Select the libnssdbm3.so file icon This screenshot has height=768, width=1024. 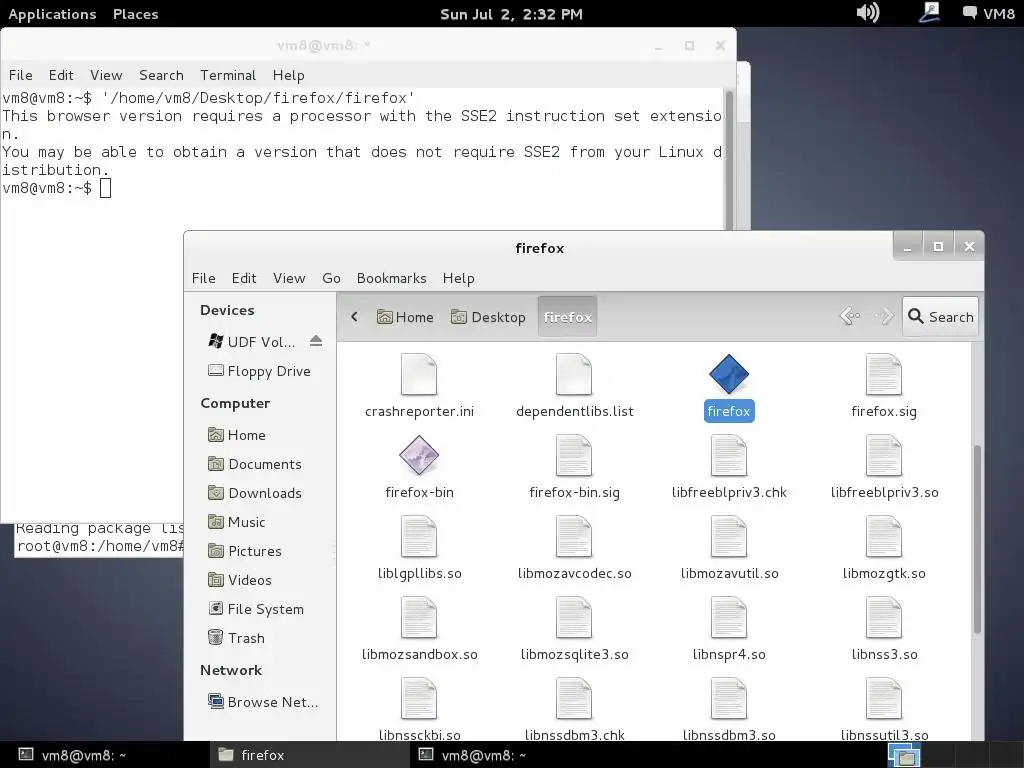click(729, 698)
